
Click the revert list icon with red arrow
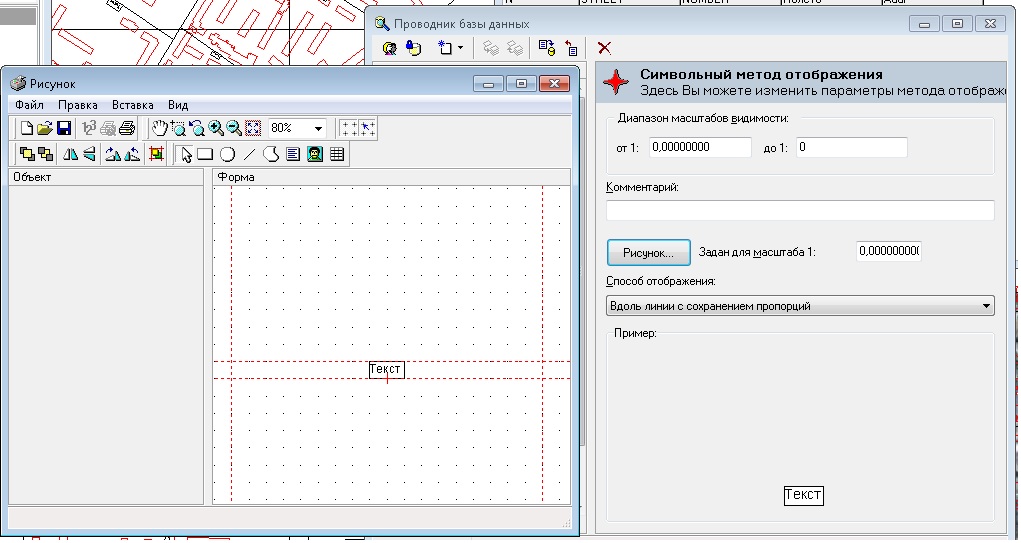click(571, 48)
